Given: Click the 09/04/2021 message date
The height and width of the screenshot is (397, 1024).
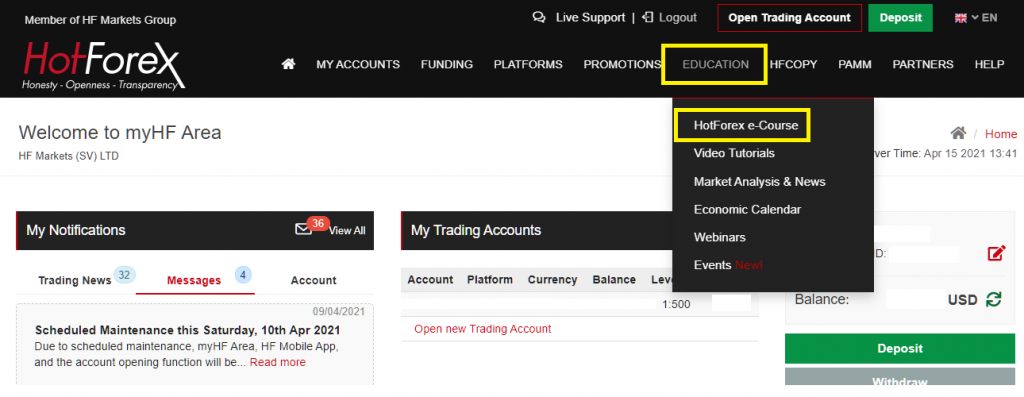Looking at the screenshot, I should (x=338, y=311).
